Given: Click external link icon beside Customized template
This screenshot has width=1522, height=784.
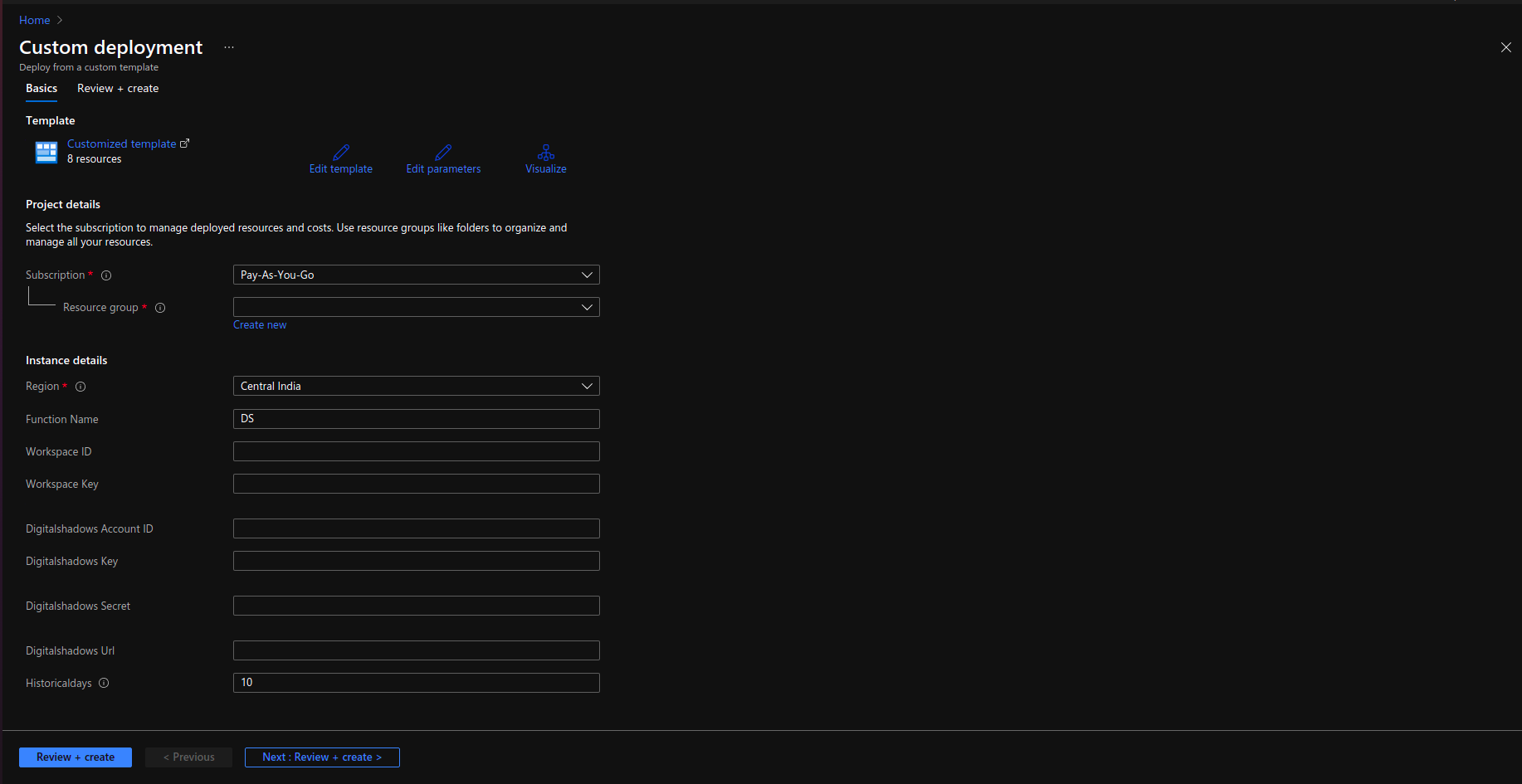Looking at the screenshot, I should point(185,144).
